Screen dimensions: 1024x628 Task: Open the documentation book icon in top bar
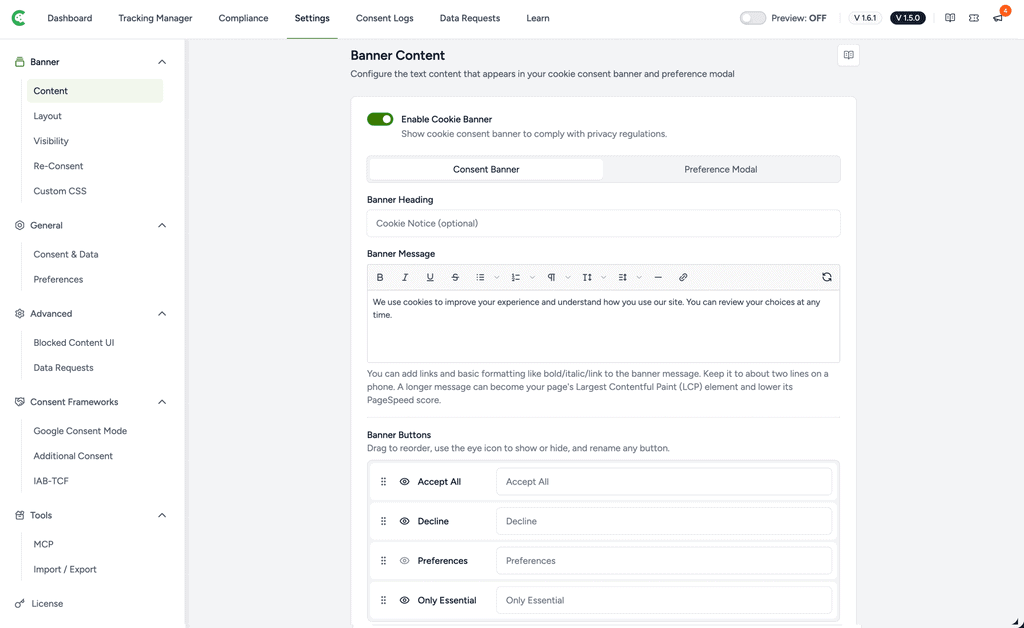[x=950, y=18]
